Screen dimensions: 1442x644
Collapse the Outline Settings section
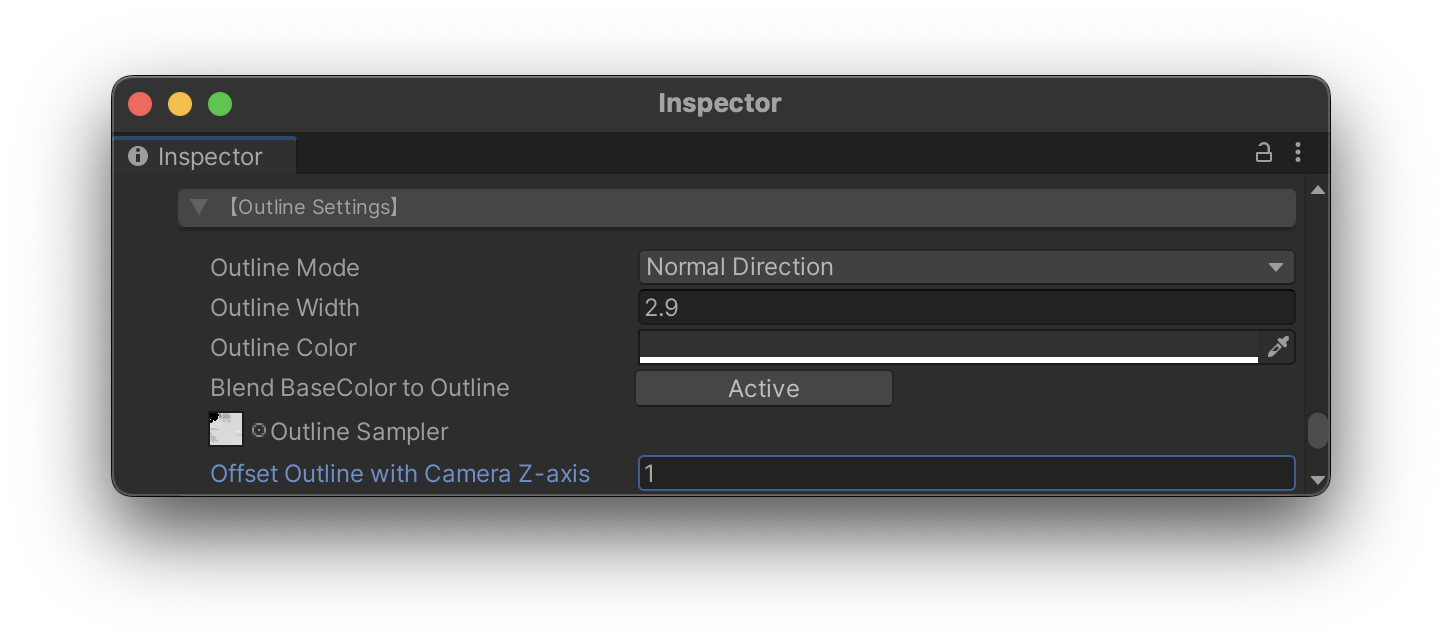(199, 207)
